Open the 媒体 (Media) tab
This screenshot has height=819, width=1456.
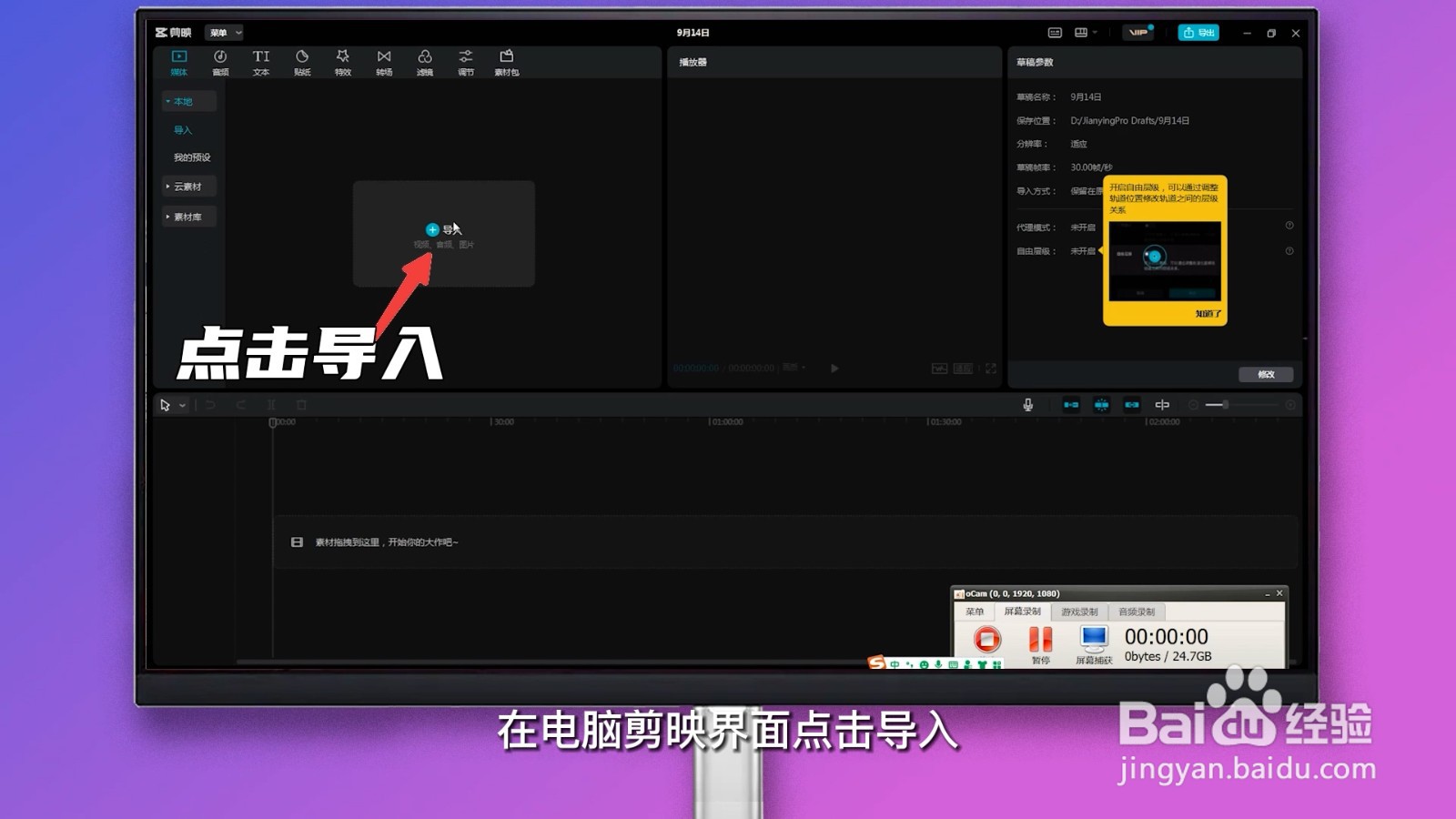(179, 62)
